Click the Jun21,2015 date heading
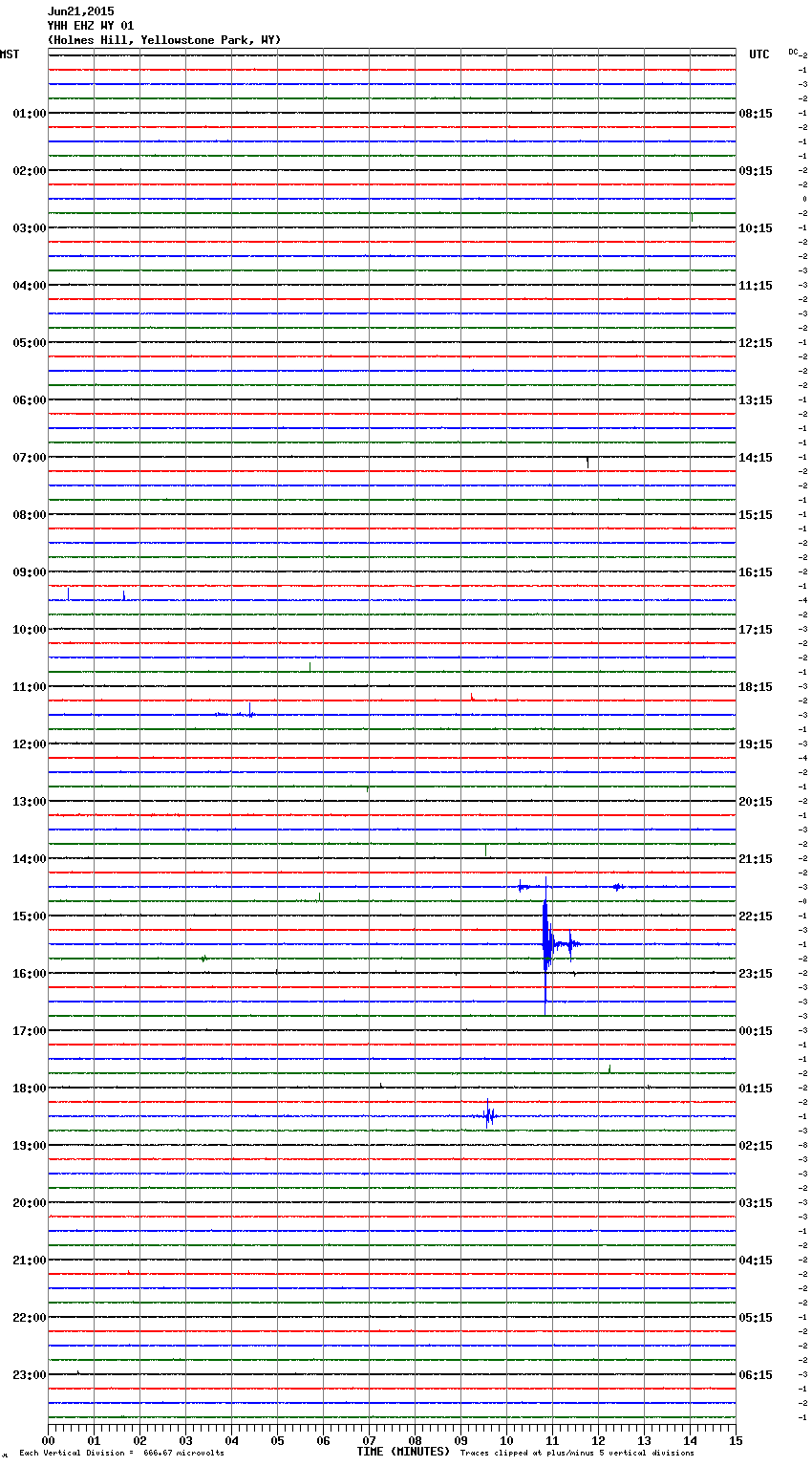Viewport: 812px width, 1466px height. (80, 11)
